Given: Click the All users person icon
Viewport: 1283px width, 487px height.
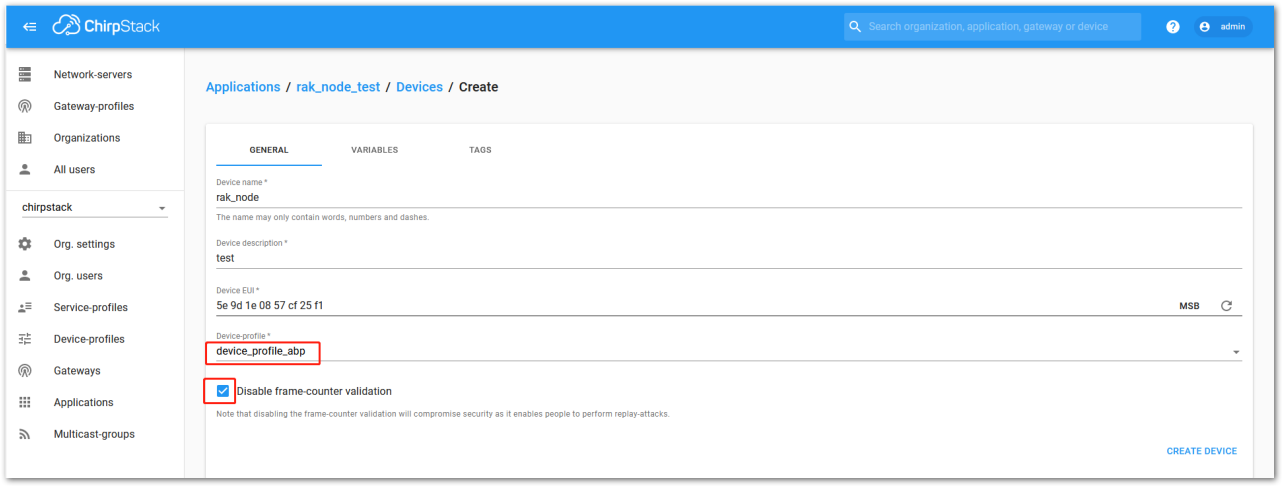Looking at the screenshot, I should [x=25, y=170].
